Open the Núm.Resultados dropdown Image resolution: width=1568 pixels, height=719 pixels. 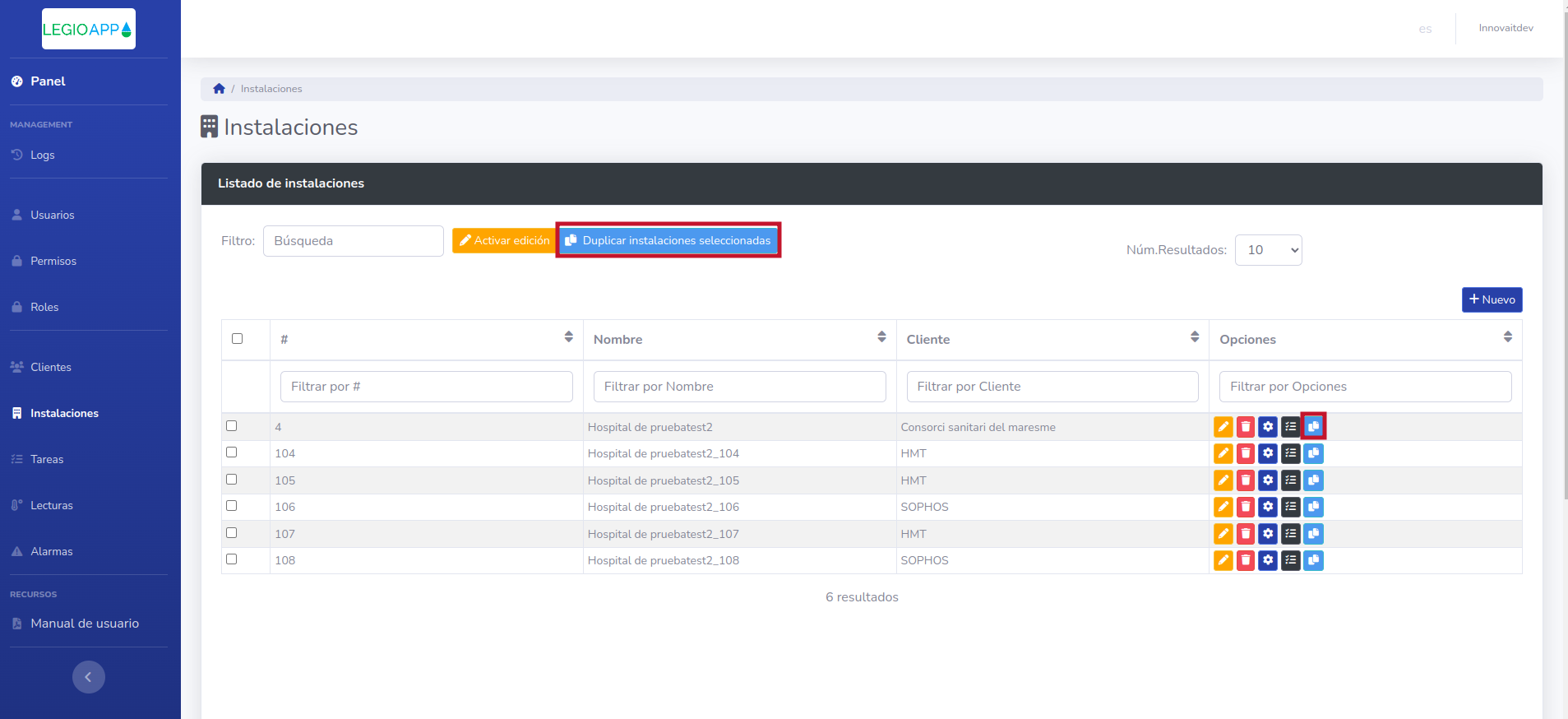[x=1268, y=250]
